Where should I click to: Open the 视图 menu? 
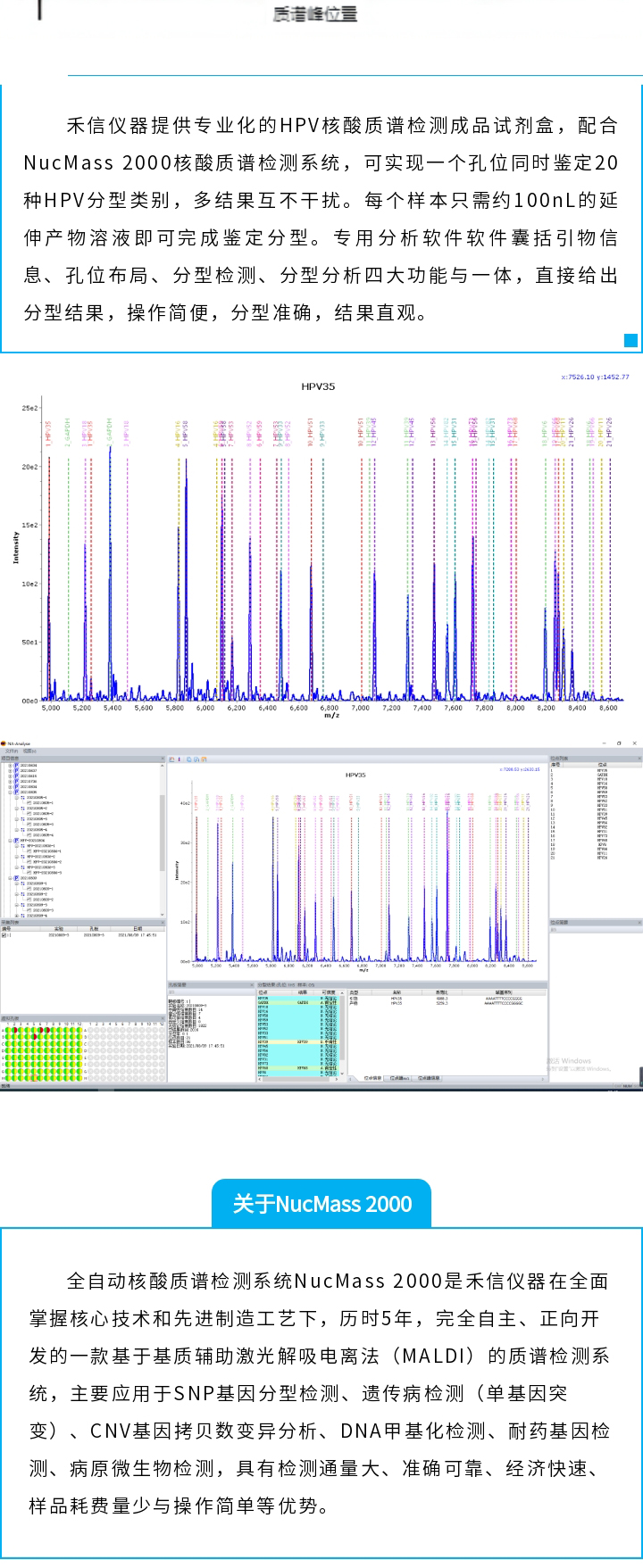click(29, 751)
